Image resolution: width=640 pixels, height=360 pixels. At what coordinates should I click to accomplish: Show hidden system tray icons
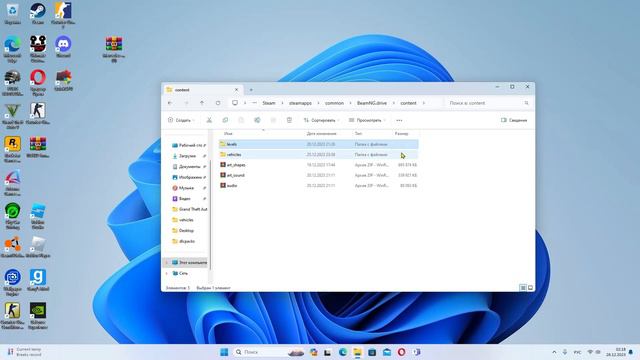(x=554, y=352)
